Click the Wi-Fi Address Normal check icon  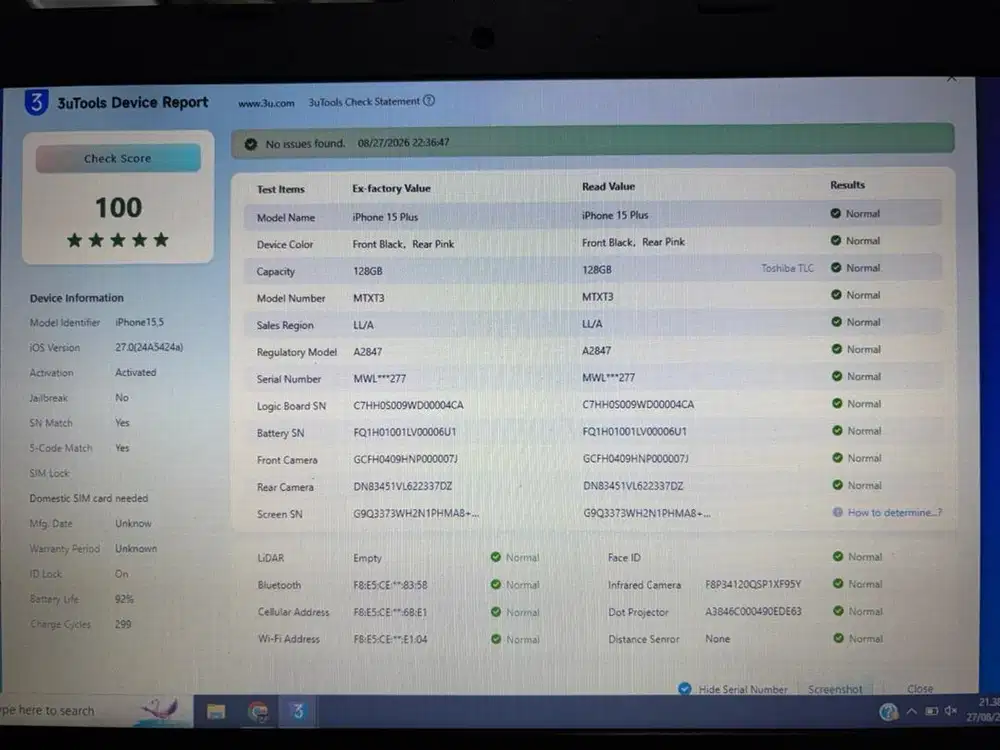(x=496, y=638)
